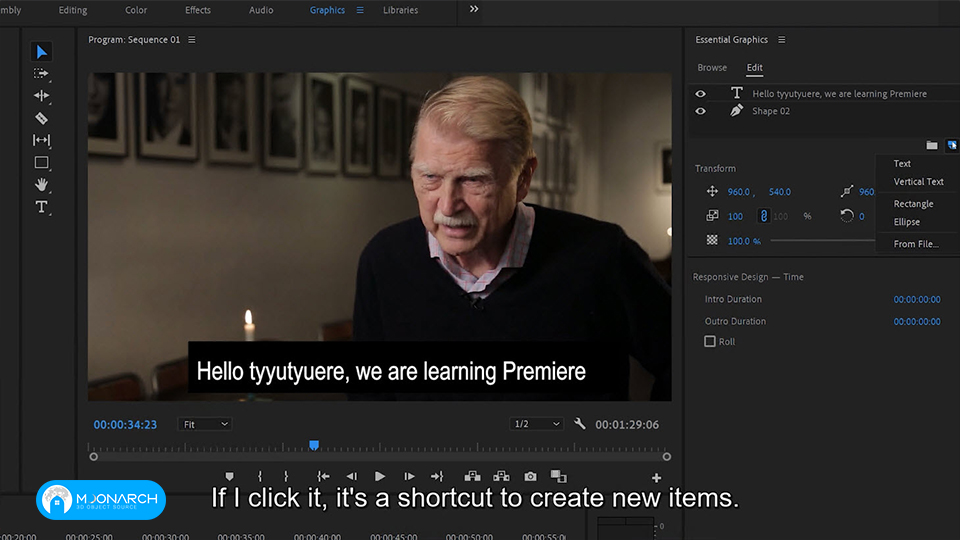Image resolution: width=960 pixels, height=540 pixels.
Task: Select the Ripple Edit tool
Action: pyautogui.click(x=41, y=96)
